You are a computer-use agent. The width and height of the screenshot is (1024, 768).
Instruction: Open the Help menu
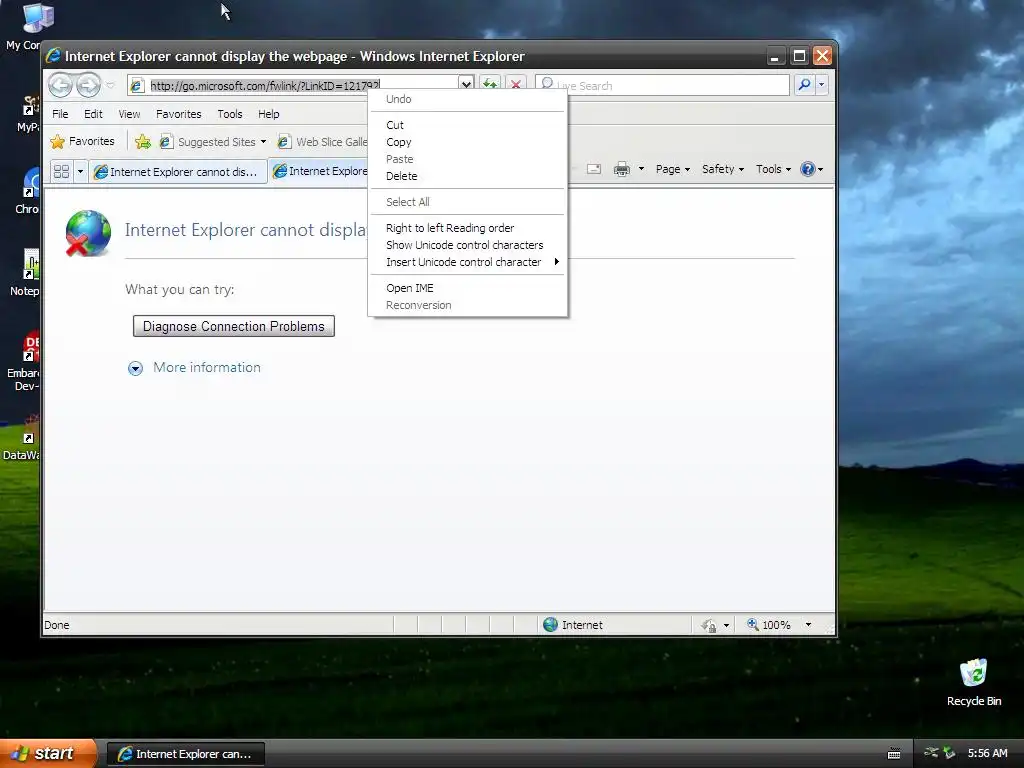pyautogui.click(x=268, y=114)
